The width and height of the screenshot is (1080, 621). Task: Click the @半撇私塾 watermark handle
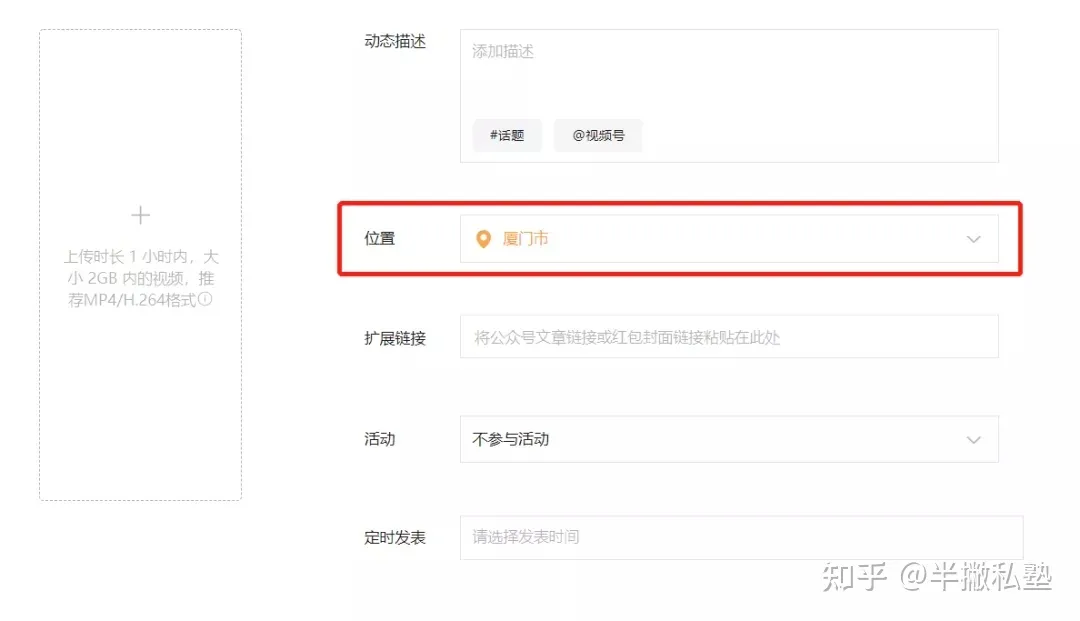pyautogui.click(x=975, y=576)
